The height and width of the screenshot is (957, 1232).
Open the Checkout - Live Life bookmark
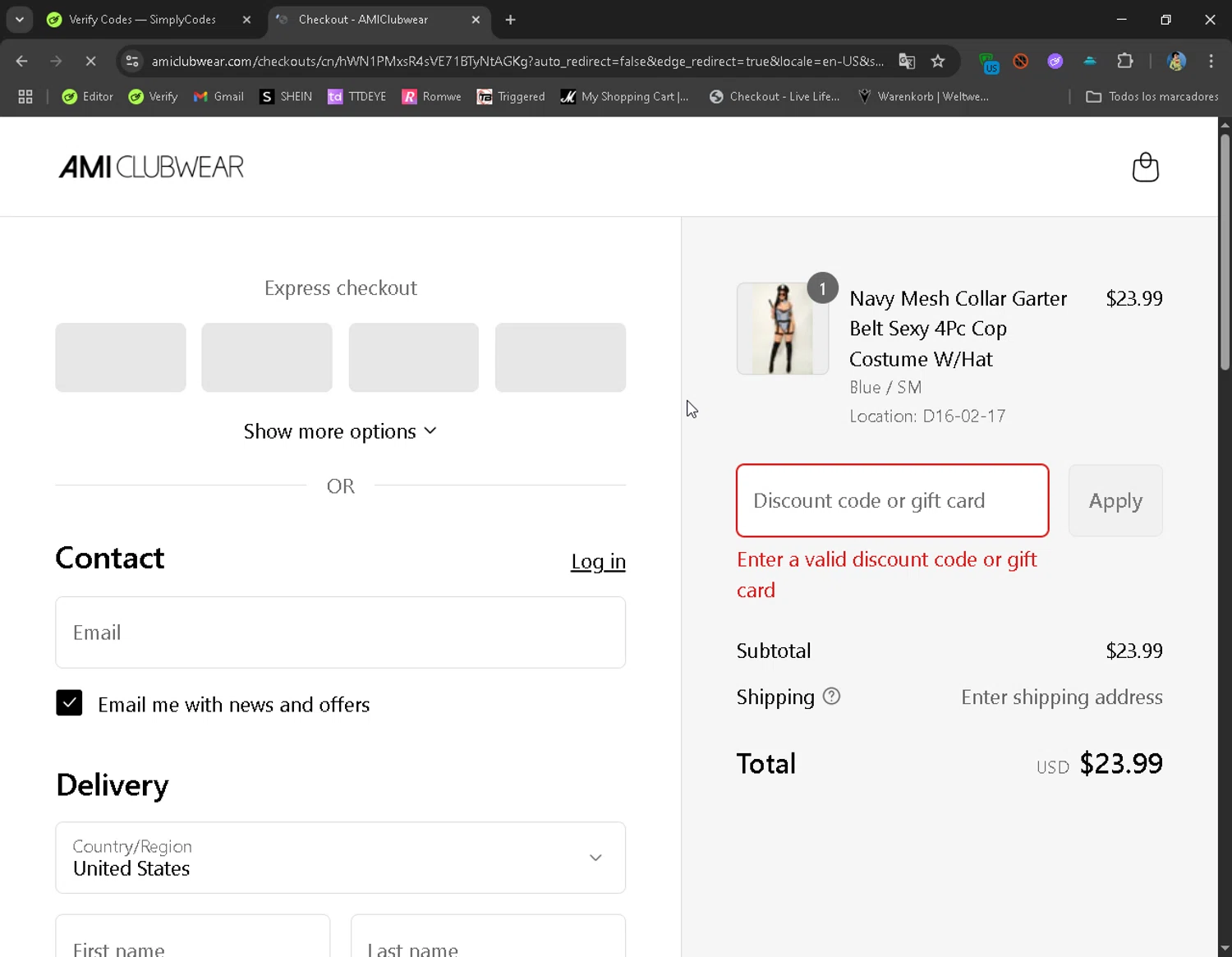coord(775,97)
